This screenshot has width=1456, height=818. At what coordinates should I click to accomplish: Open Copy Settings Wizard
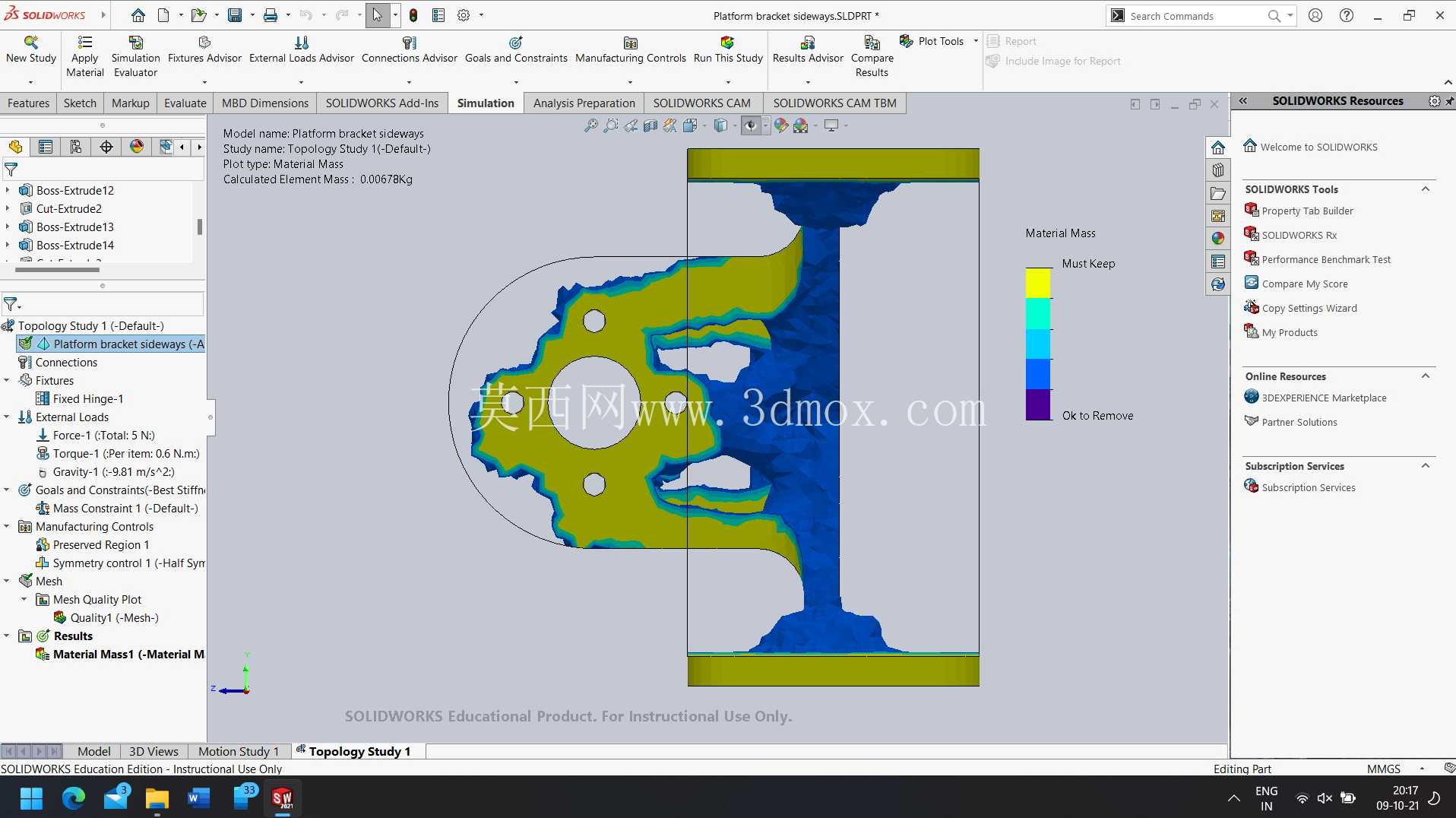(1309, 308)
